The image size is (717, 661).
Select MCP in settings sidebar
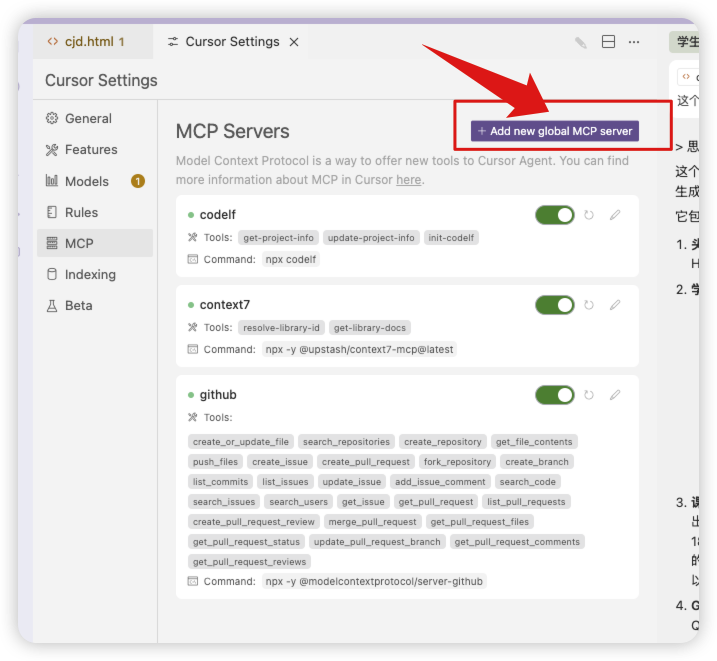click(95, 243)
